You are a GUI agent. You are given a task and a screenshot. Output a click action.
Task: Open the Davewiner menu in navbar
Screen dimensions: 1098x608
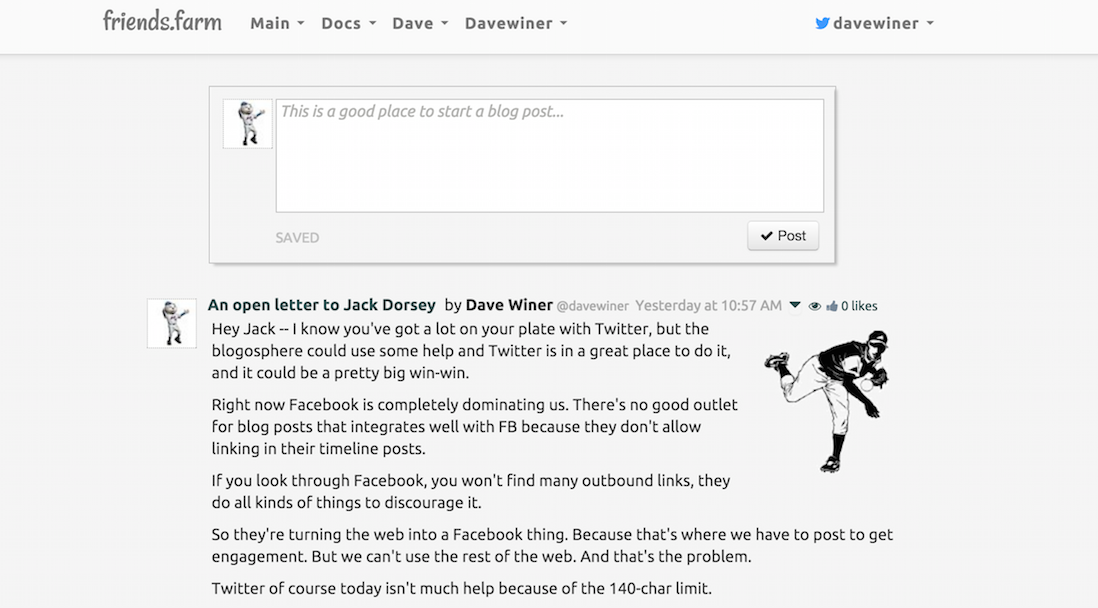pyautogui.click(x=515, y=23)
